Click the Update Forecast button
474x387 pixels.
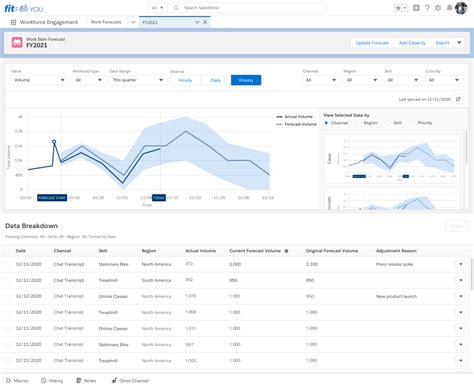372,43
